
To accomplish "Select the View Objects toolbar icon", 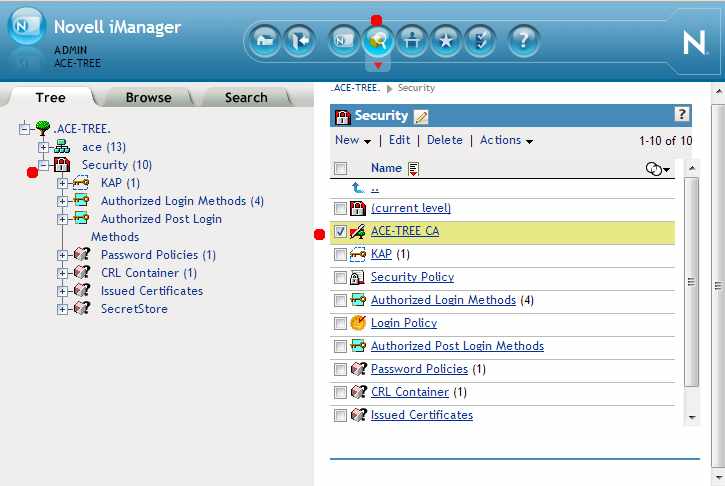I will (x=378, y=41).
